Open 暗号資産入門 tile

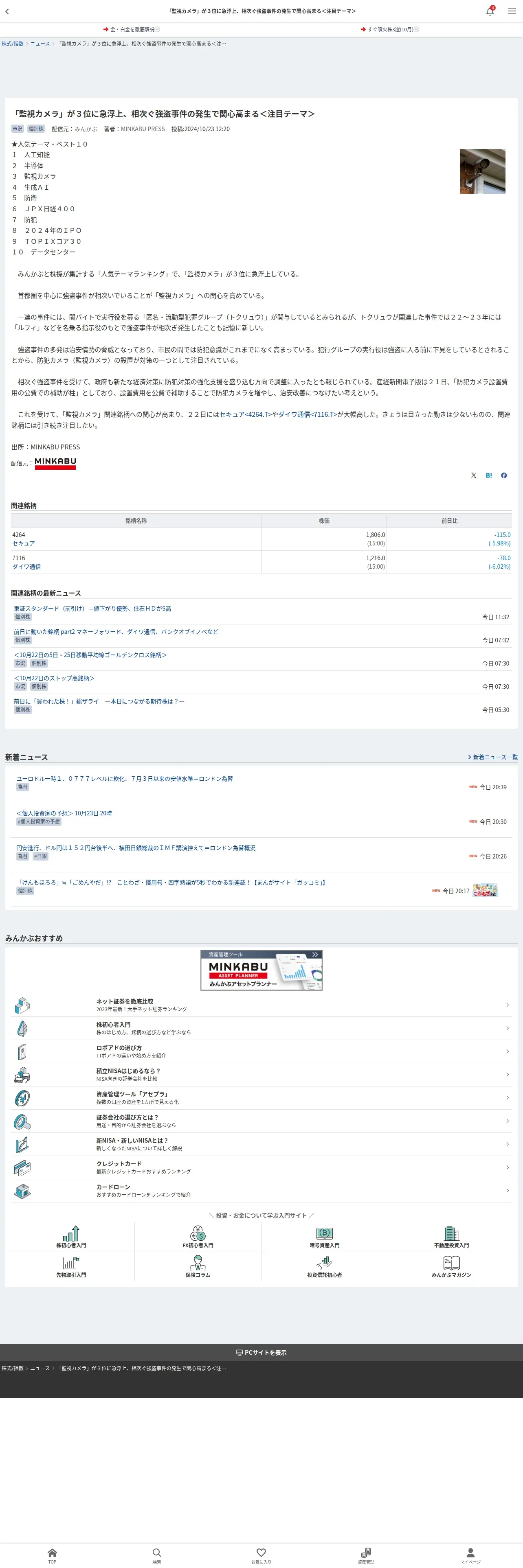[x=325, y=1236]
